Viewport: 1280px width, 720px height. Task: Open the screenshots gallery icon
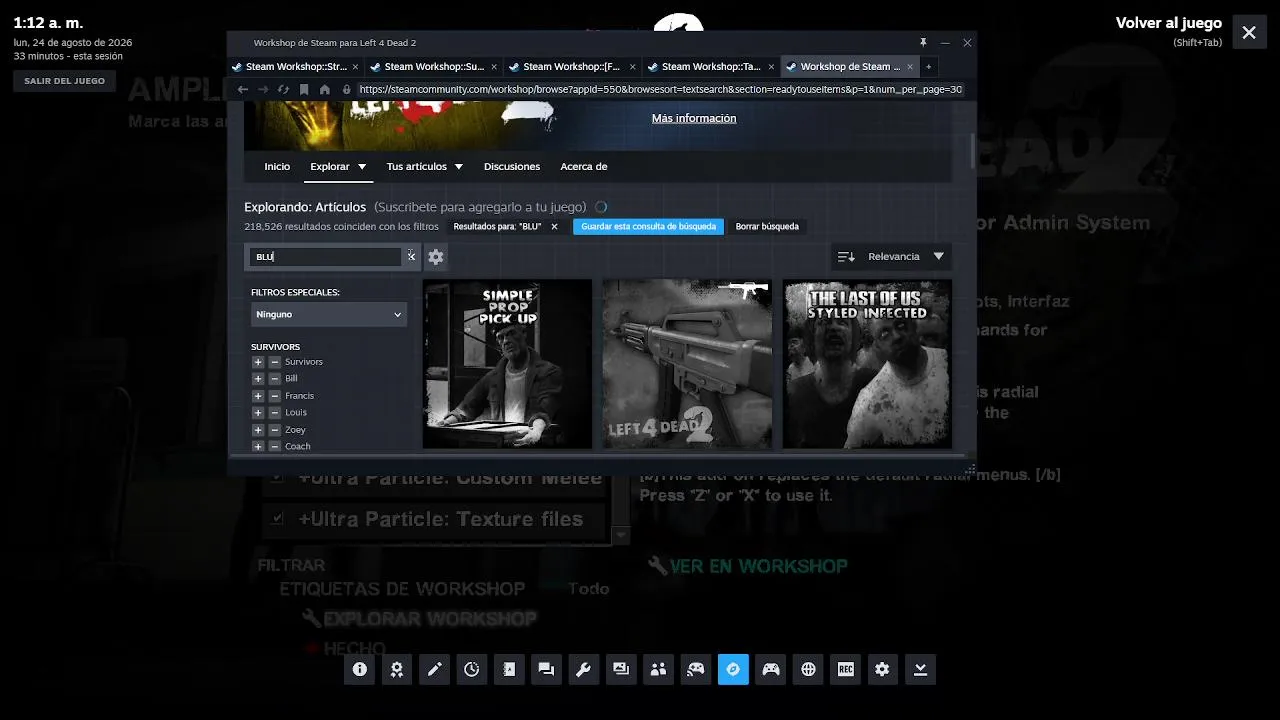[x=621, y=669]
